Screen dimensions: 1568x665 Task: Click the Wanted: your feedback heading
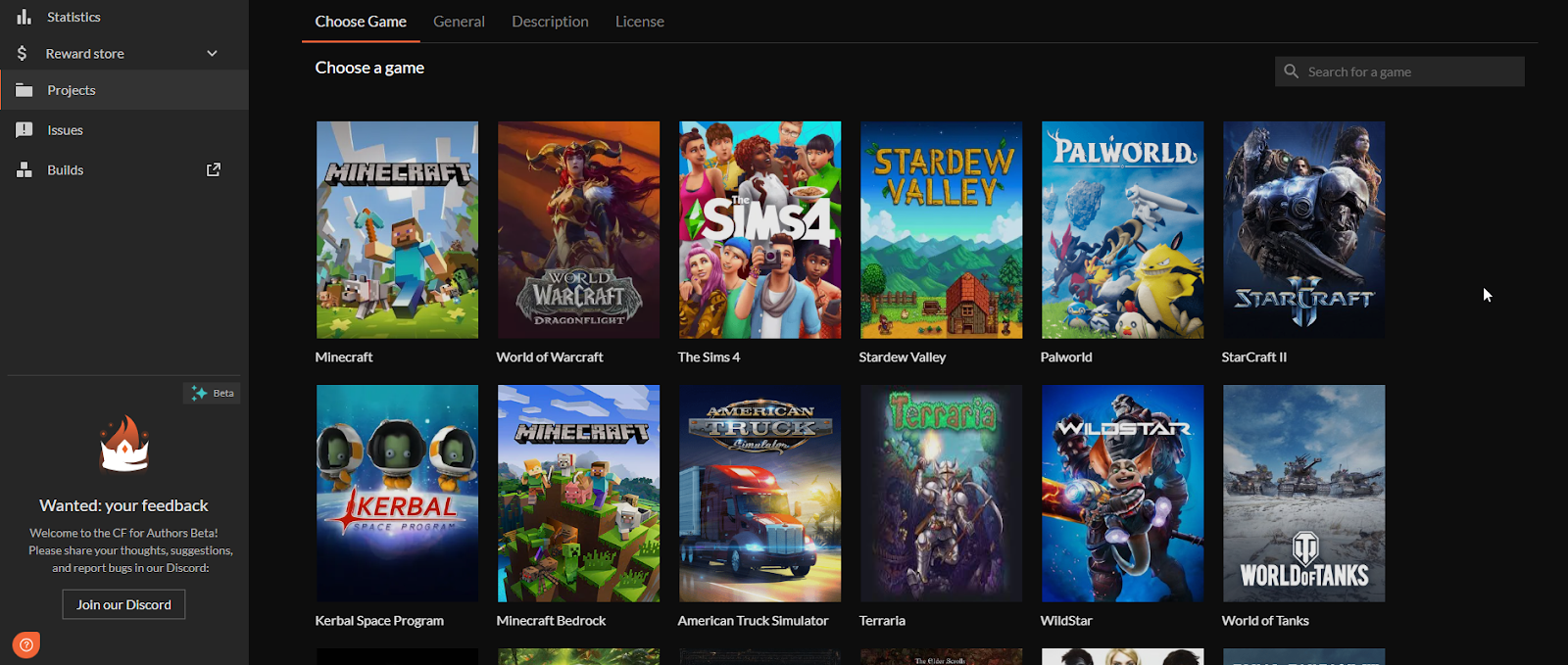click(x=123, y=505)
